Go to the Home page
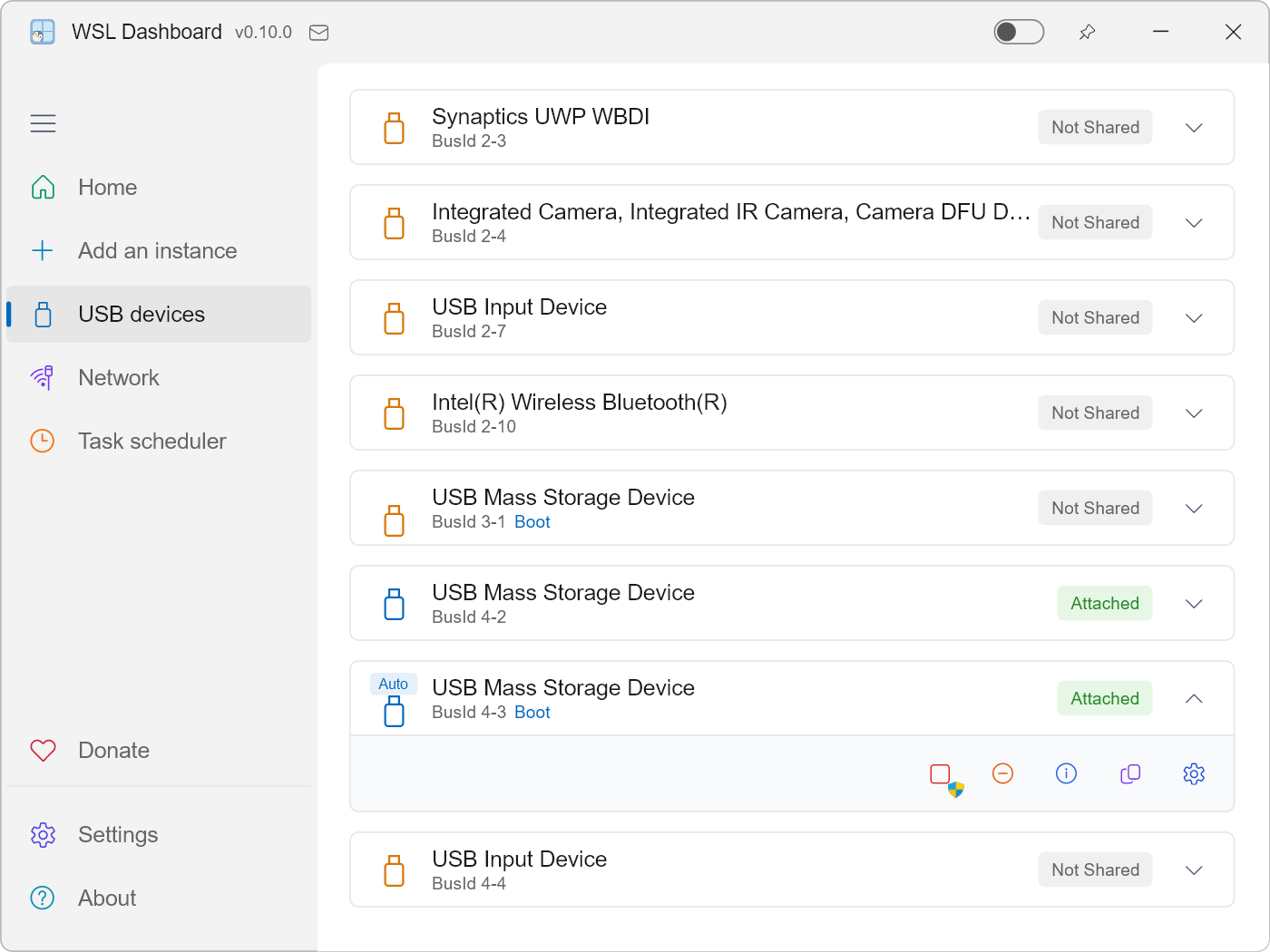Viewport: 1270px width, 952px height. pos(159,188)
